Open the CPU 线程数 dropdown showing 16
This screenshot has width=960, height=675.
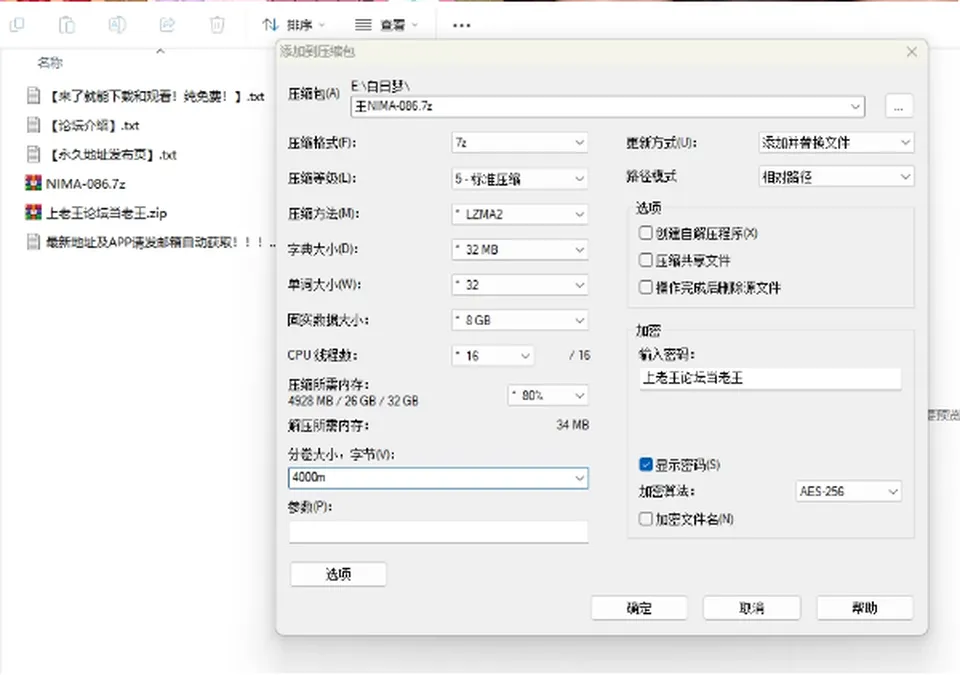tap(493, 356)
